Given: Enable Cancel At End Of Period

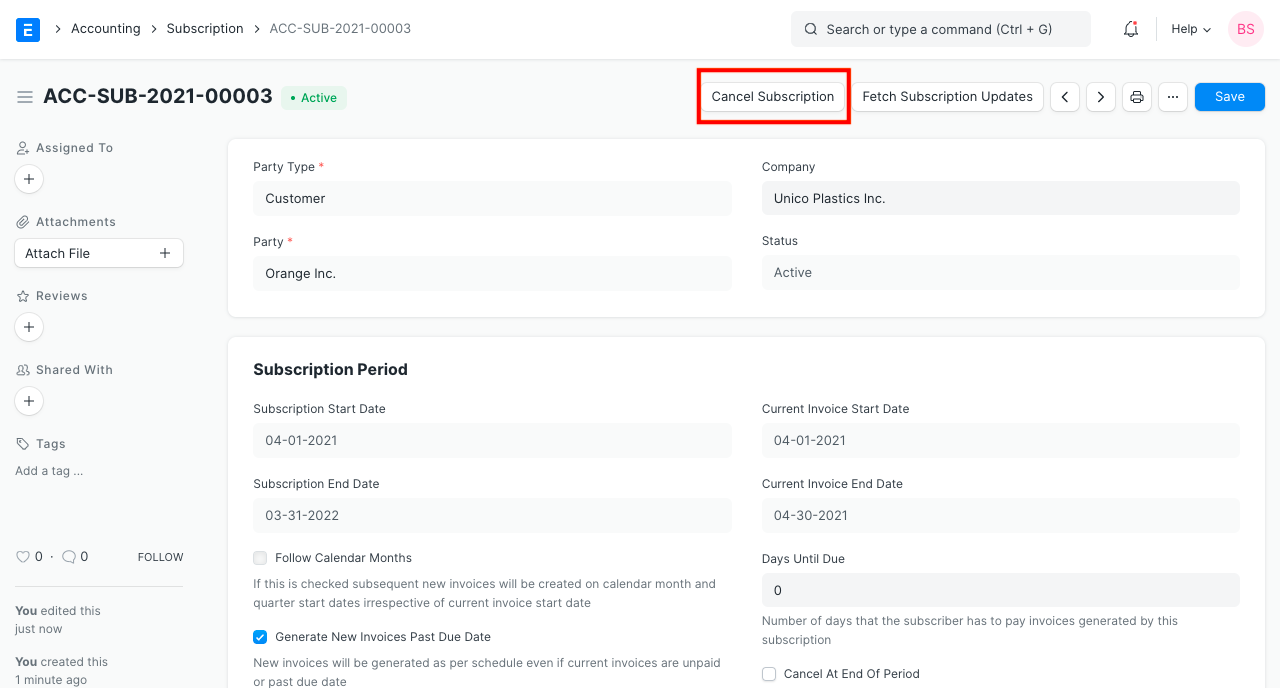Looking at the screenshot, I should tap(769, 674).
